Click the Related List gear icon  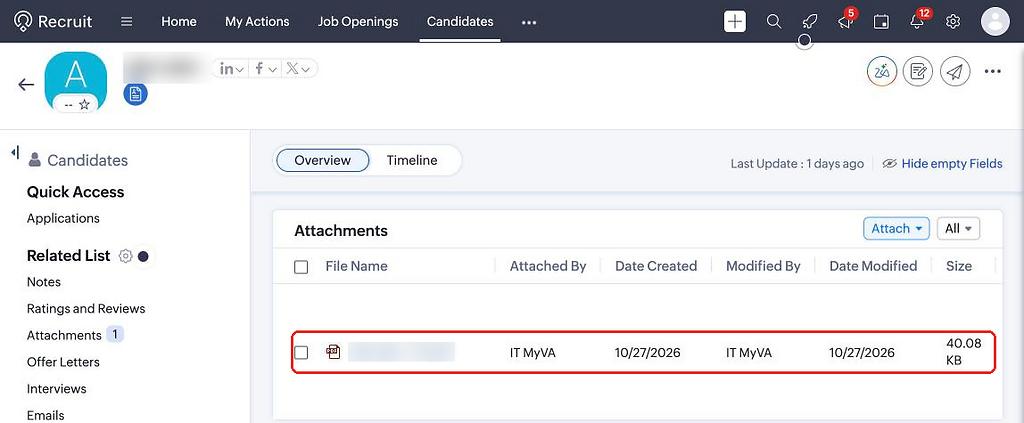(125, 256)
